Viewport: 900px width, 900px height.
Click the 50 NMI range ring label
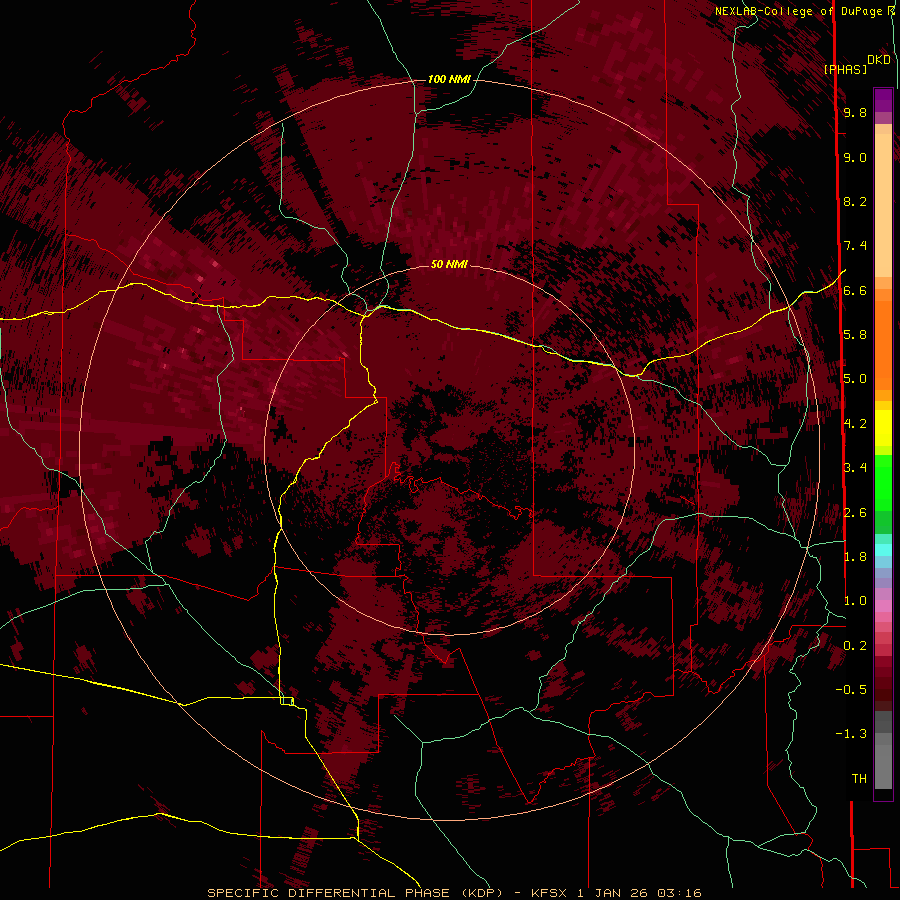tap(449, 264)
